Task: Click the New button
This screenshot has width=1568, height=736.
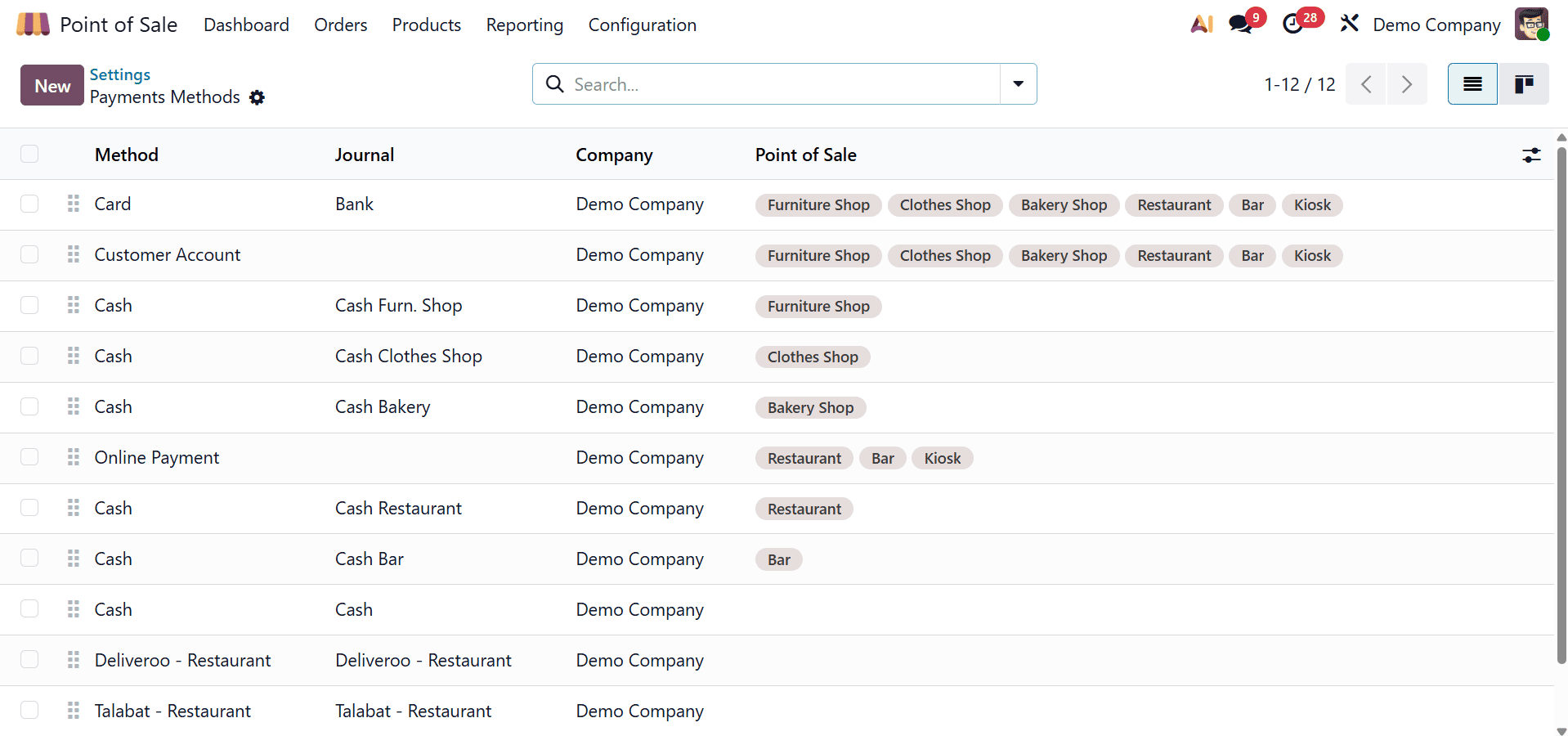Action: (51, 85)
